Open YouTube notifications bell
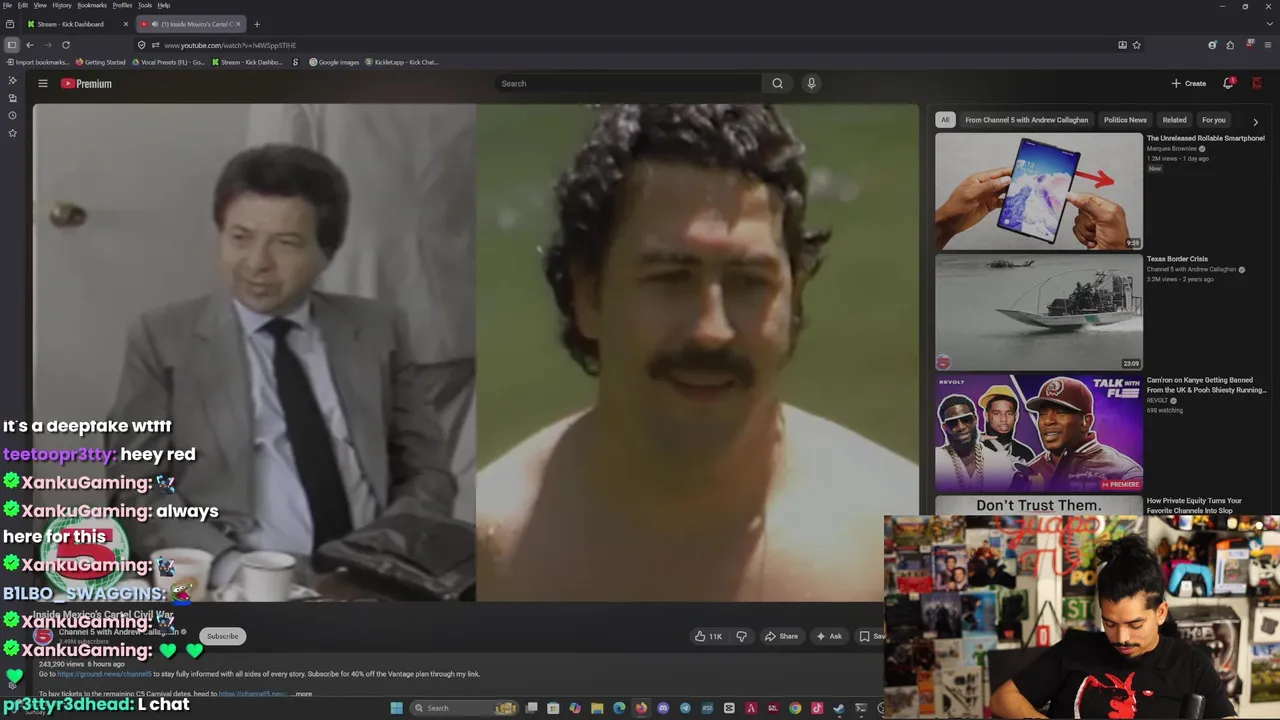 coord(1229,83)
